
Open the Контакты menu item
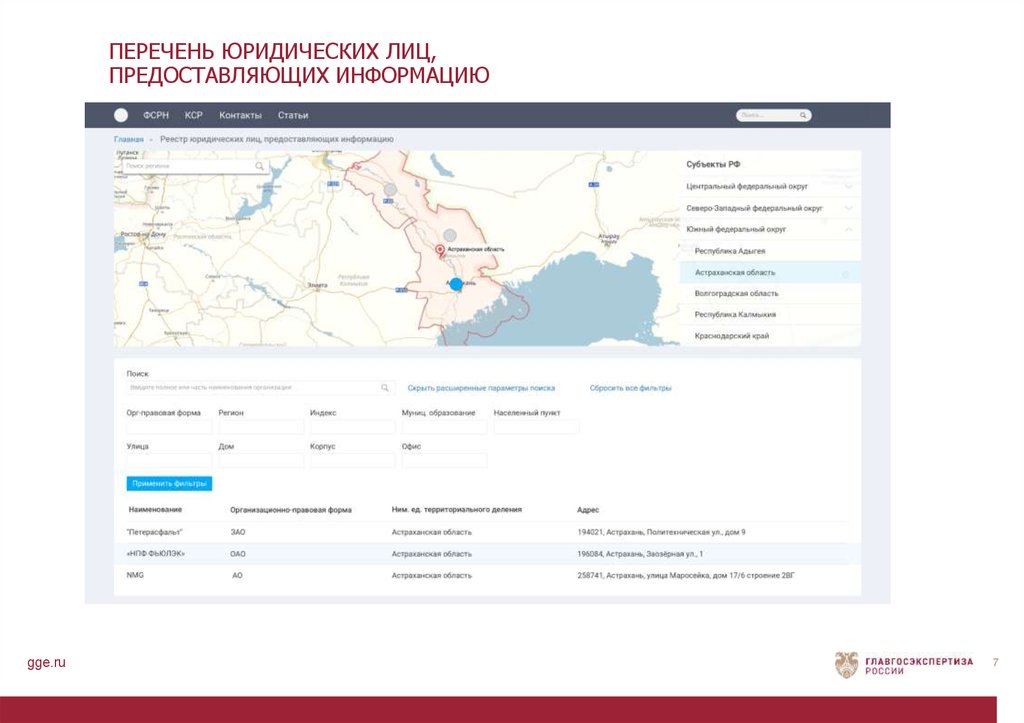tap(240, 115)
